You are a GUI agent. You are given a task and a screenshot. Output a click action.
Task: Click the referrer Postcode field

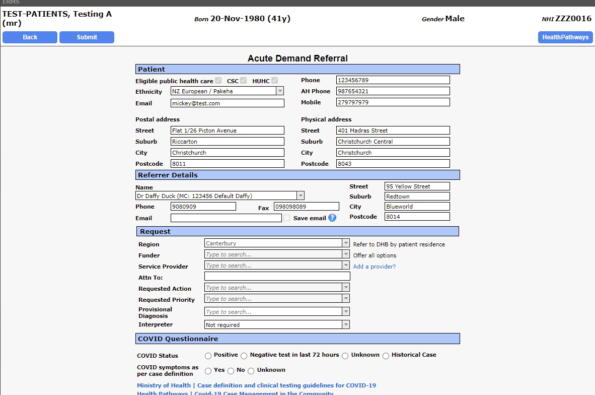click(x=417, y=217)
